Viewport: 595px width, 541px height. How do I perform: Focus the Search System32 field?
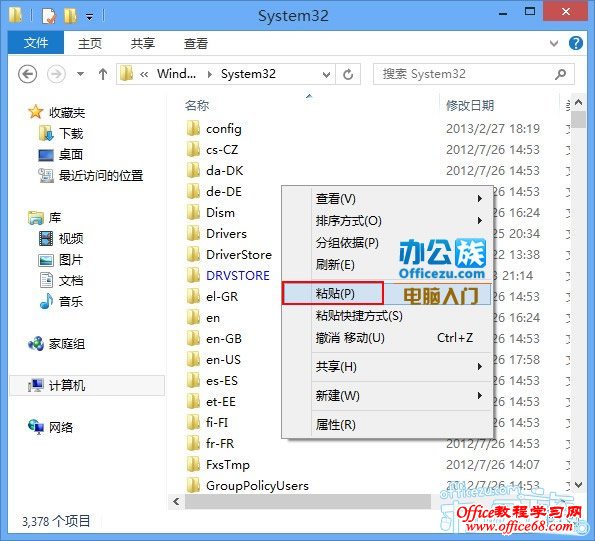(x=474, y=74)
